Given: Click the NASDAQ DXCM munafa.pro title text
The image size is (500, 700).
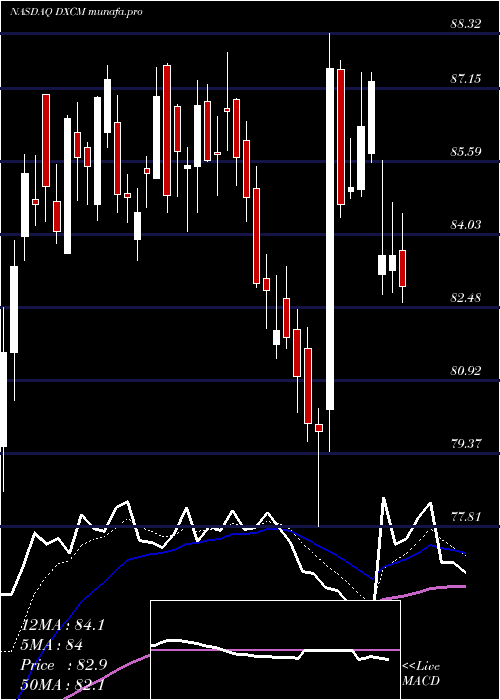Looking at the screenshot, I should (x=76, y=12).
